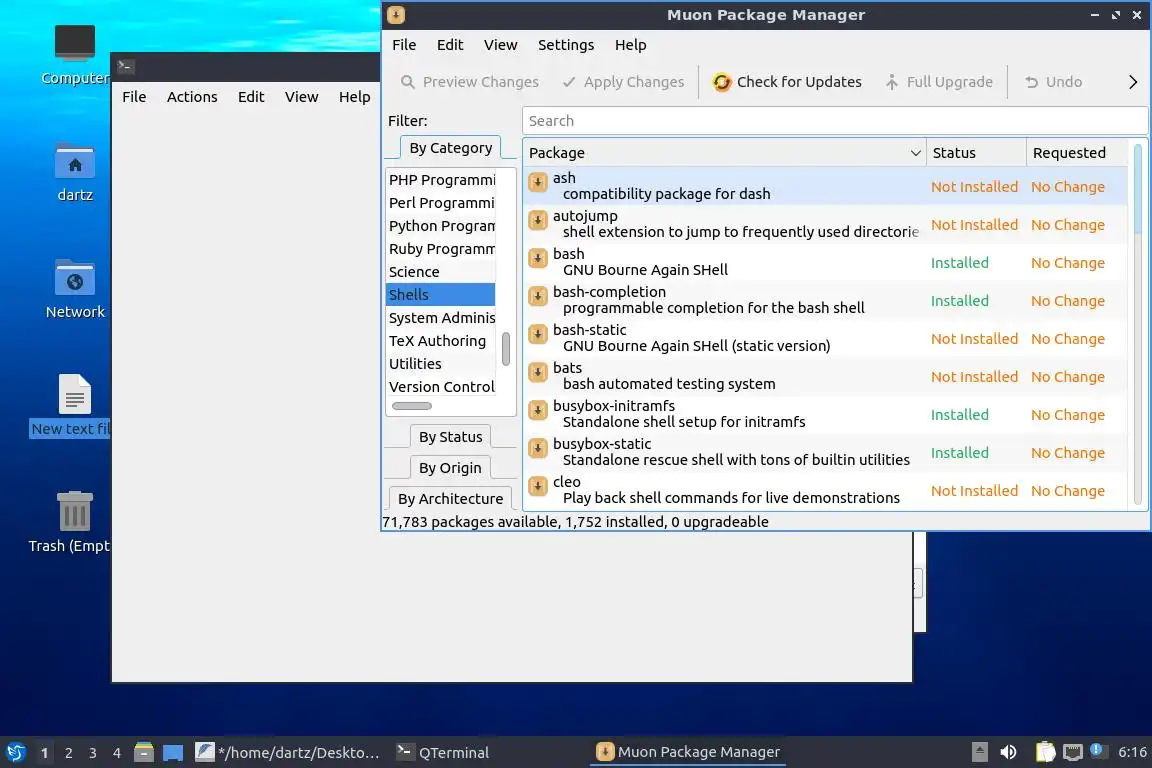Click the Undo toolbar button
1152x768 pixels.
point(1054,82)
